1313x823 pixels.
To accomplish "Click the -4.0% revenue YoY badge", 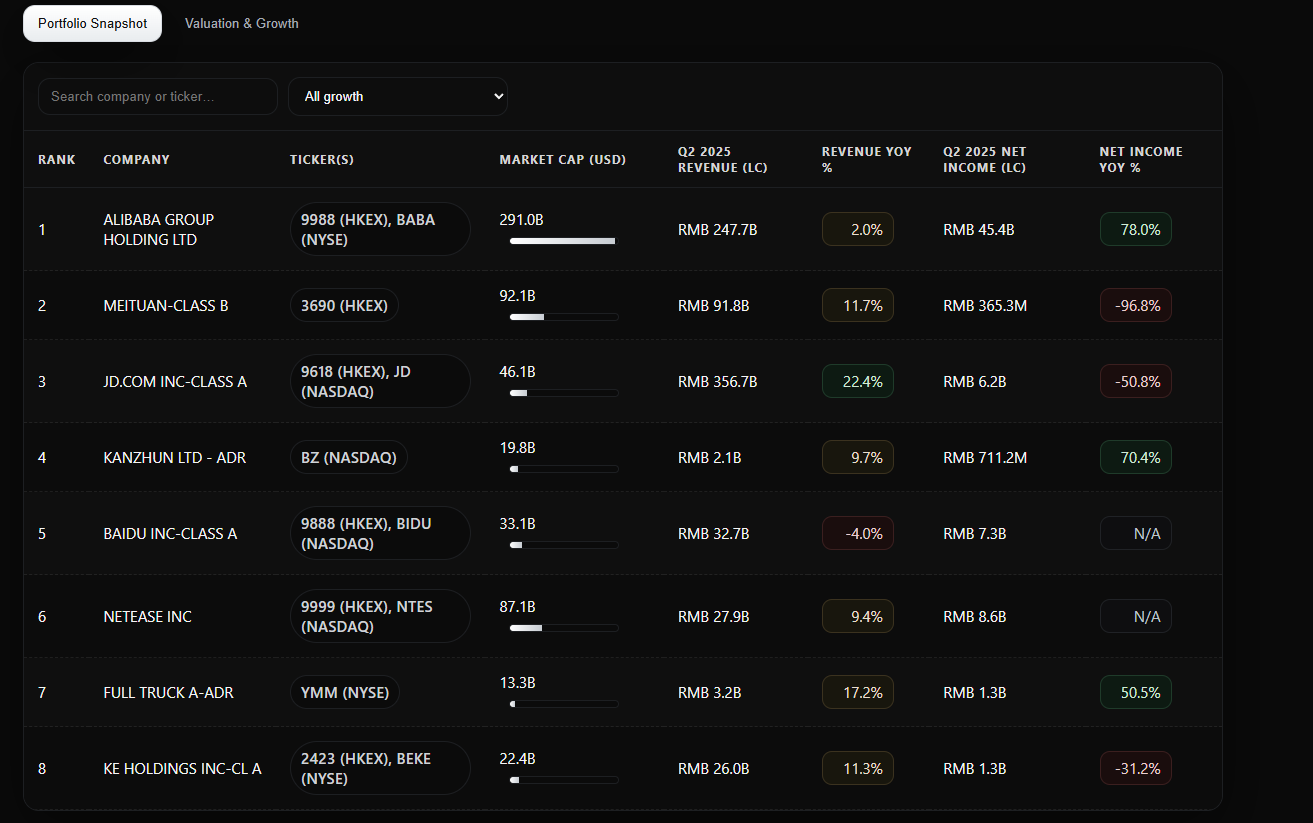I will pyautogui.click(x=858, y=534).
